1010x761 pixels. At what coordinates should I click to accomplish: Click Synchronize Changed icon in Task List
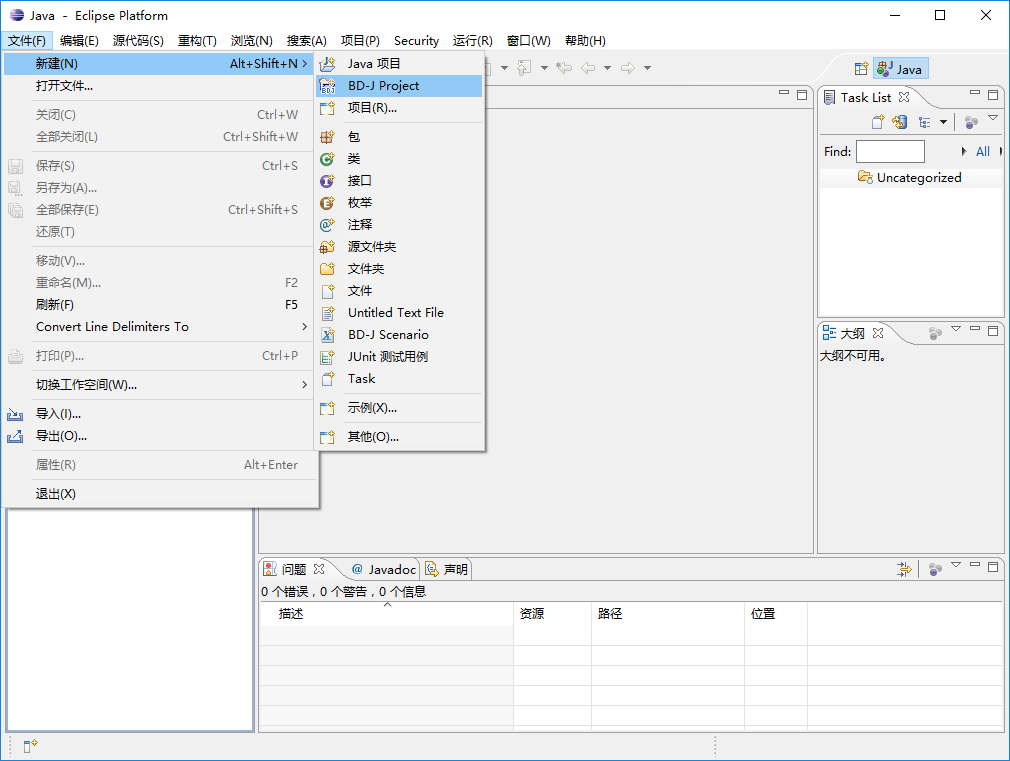click(x=900, y=121)
